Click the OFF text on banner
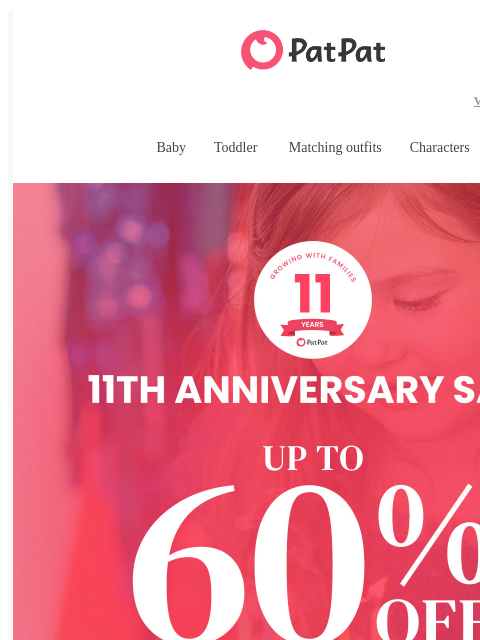 pyautogui.click(x=428, y=620)
